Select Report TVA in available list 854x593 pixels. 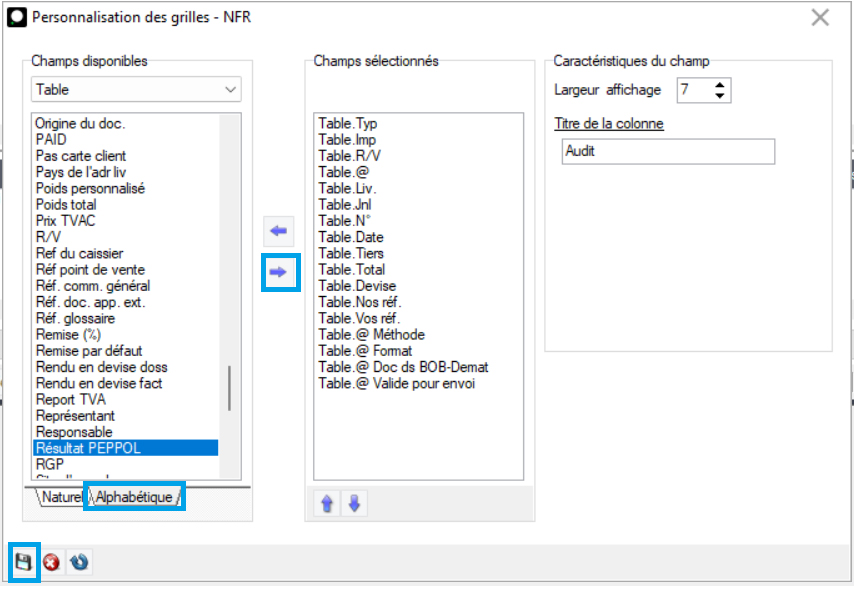point(73,399)
